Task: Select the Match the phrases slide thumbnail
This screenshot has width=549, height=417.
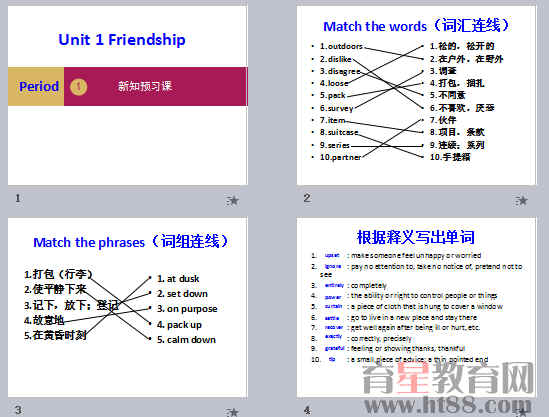Action: (x=128, y=307)
